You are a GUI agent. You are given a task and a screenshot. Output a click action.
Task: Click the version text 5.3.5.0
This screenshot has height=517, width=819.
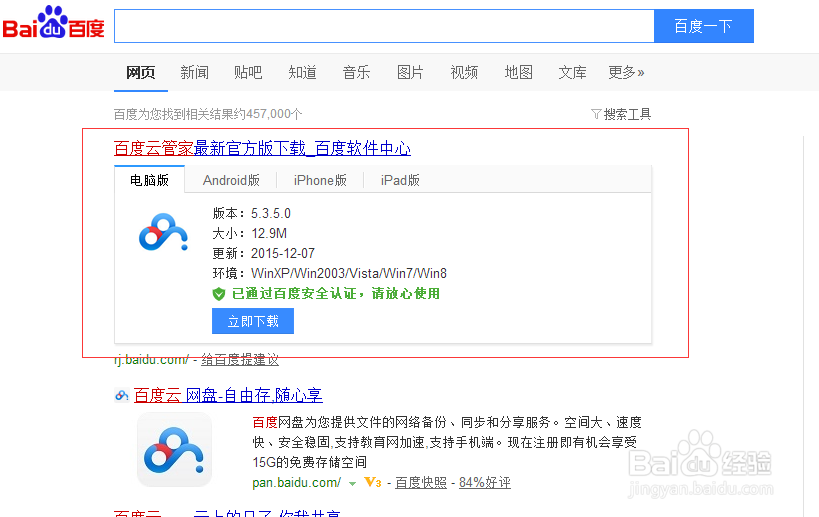[271, 213]
